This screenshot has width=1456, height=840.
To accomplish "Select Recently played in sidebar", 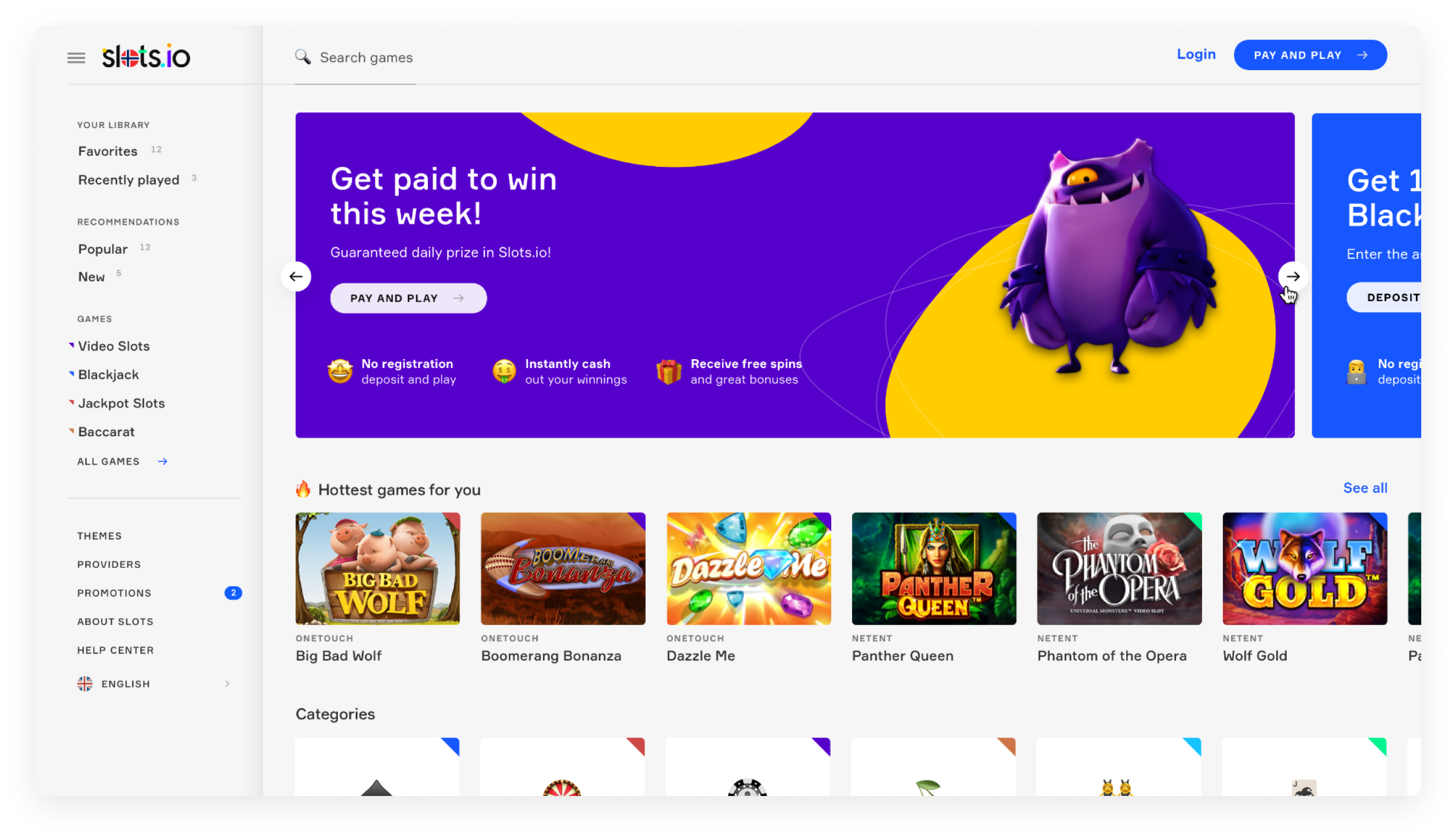I will pyautogui.click(x=129, y=180).
